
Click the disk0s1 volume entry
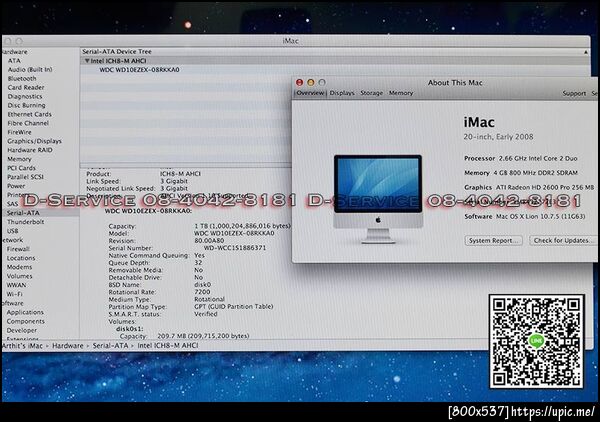coord(129,329)
